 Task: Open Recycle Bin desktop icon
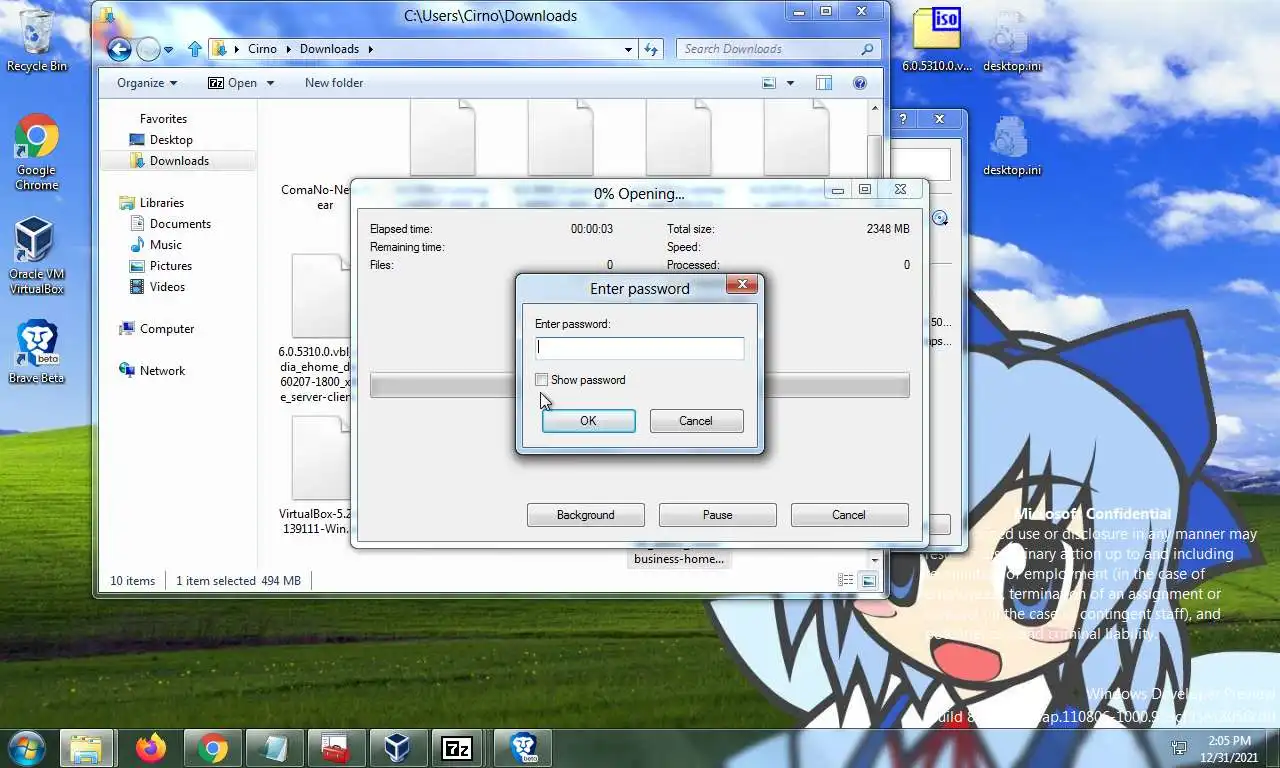[37, 41]
